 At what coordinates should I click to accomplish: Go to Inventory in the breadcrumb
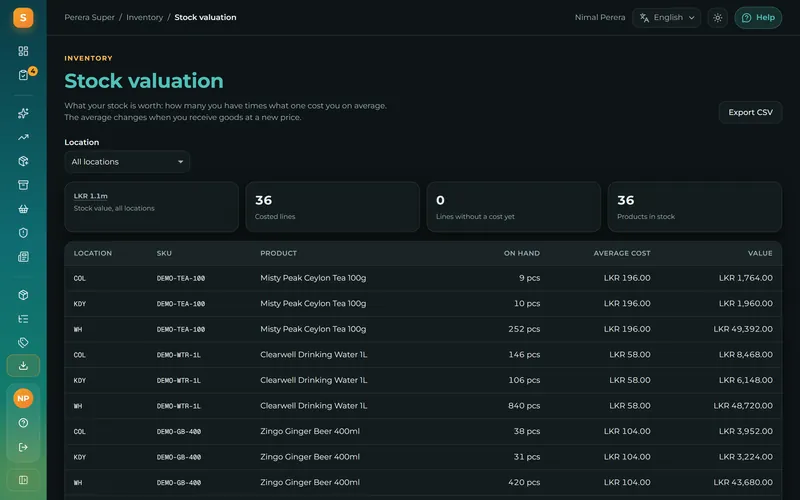(144, 17)
